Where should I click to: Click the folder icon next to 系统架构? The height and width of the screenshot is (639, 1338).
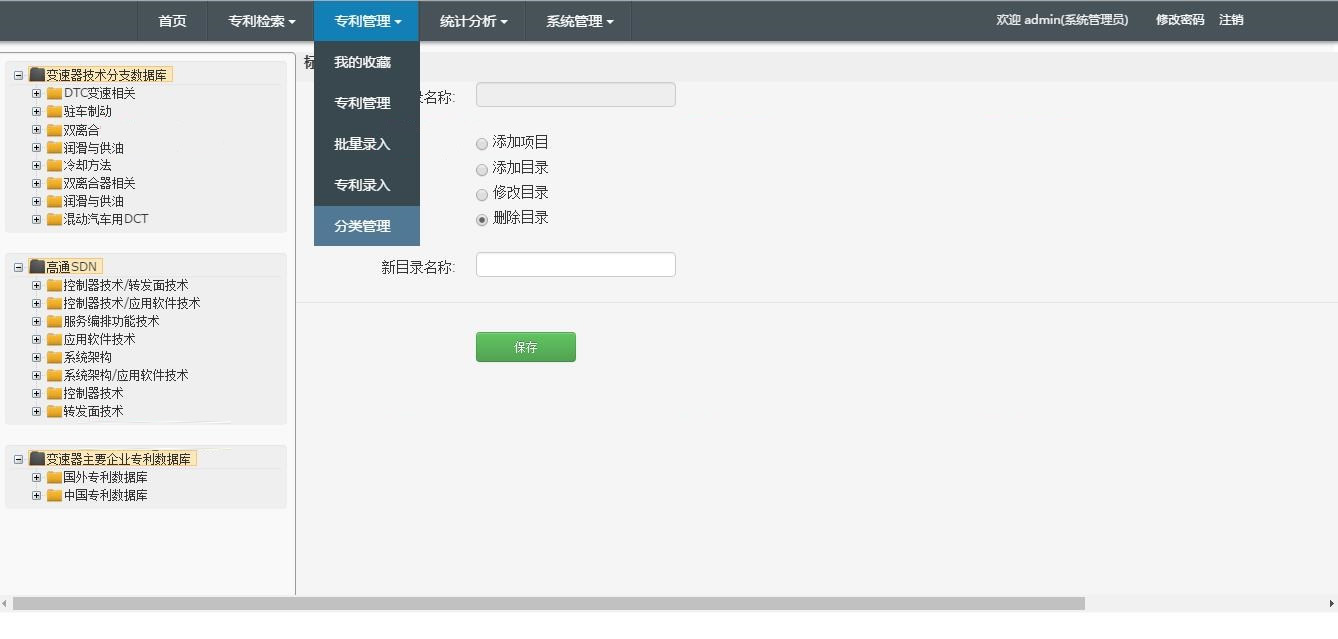click(52, 357)
